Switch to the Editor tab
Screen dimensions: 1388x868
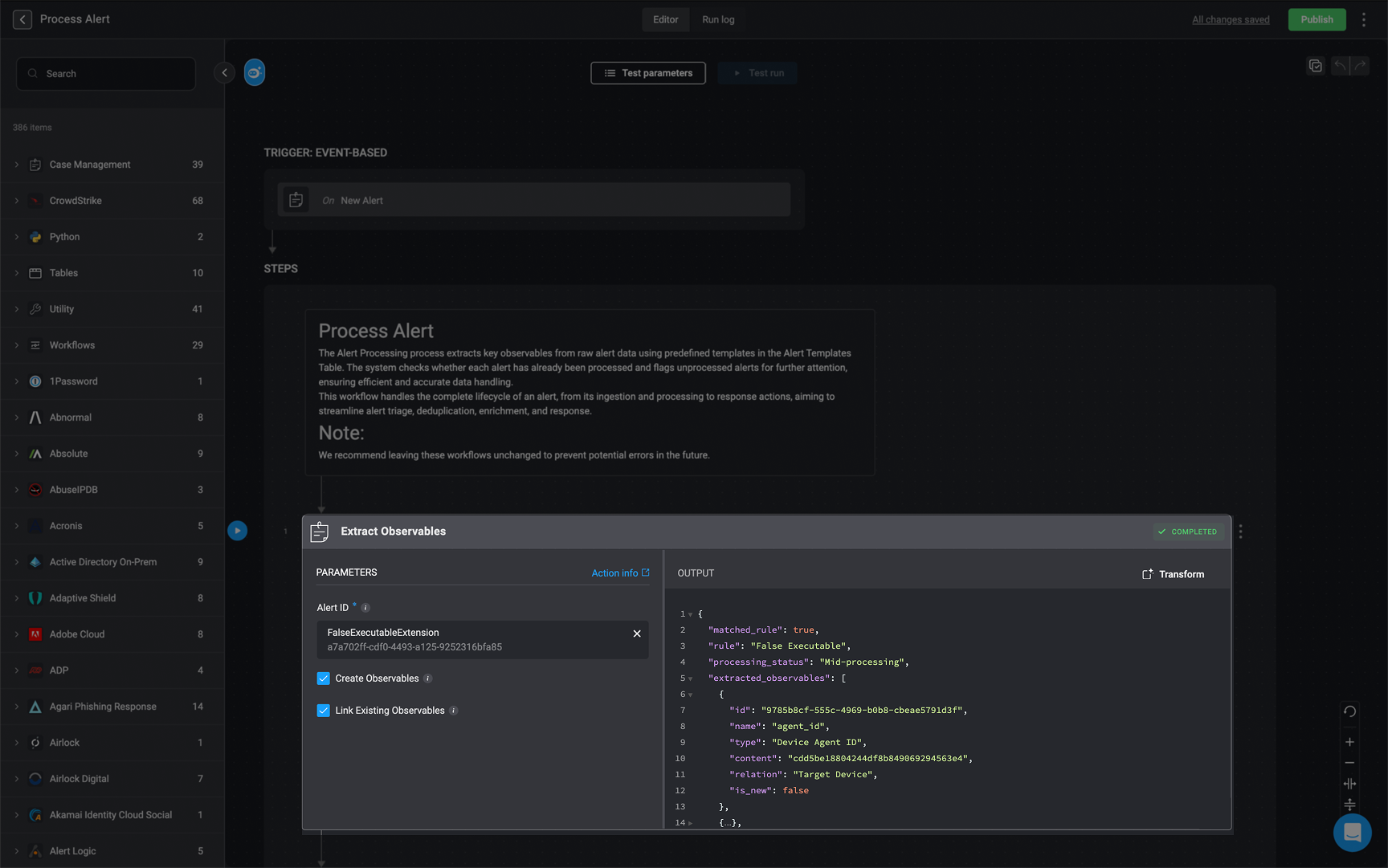[x=665, y=19]
